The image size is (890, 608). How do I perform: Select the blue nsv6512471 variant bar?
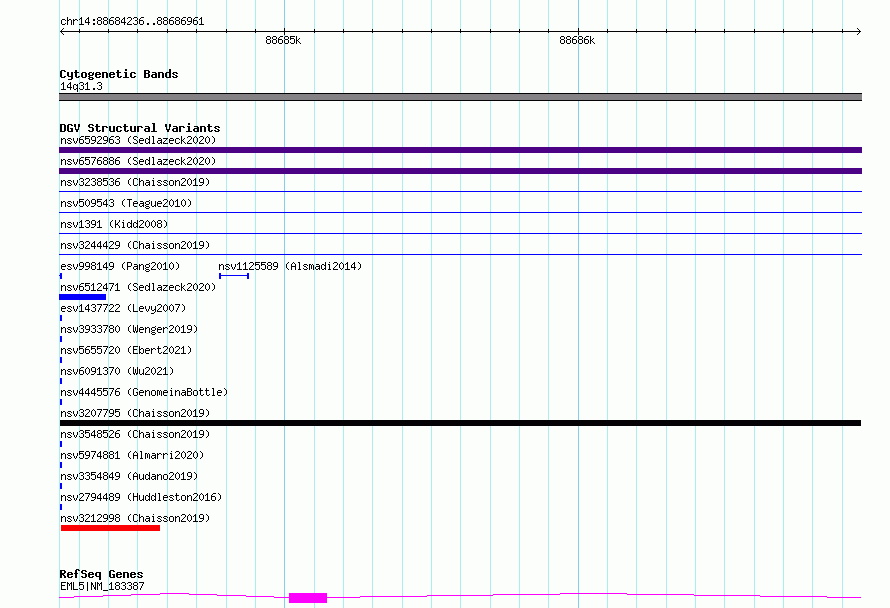(x=83, y=297)
